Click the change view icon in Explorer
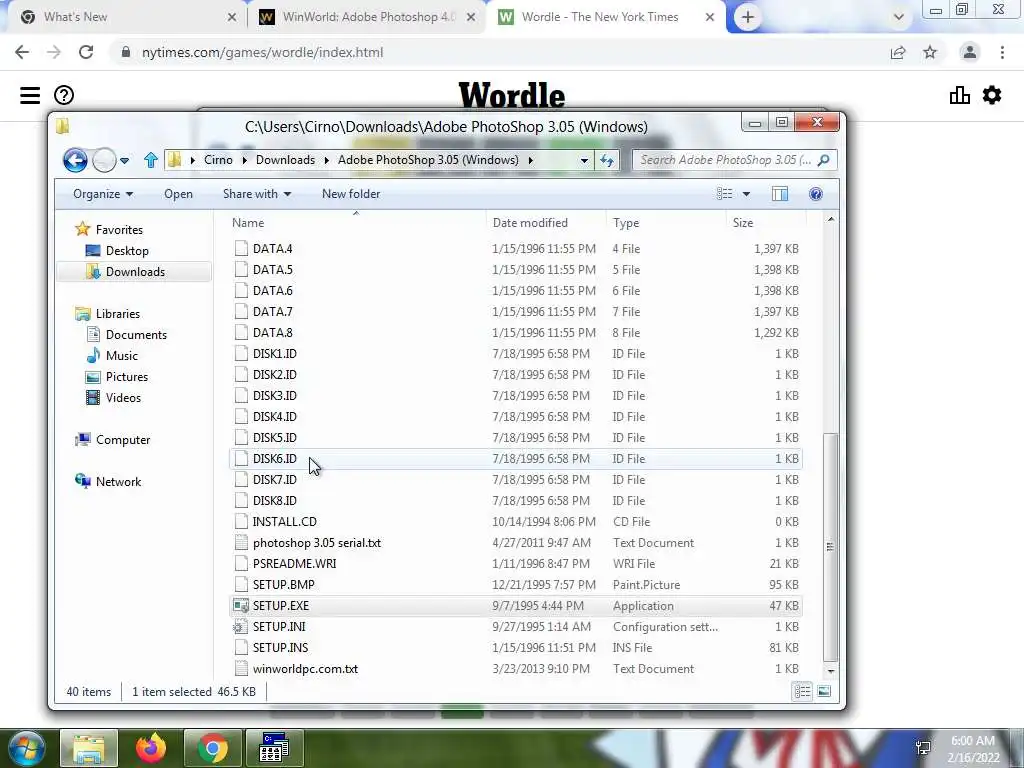This screenshot has height=768, width=1024. (724, 194)
